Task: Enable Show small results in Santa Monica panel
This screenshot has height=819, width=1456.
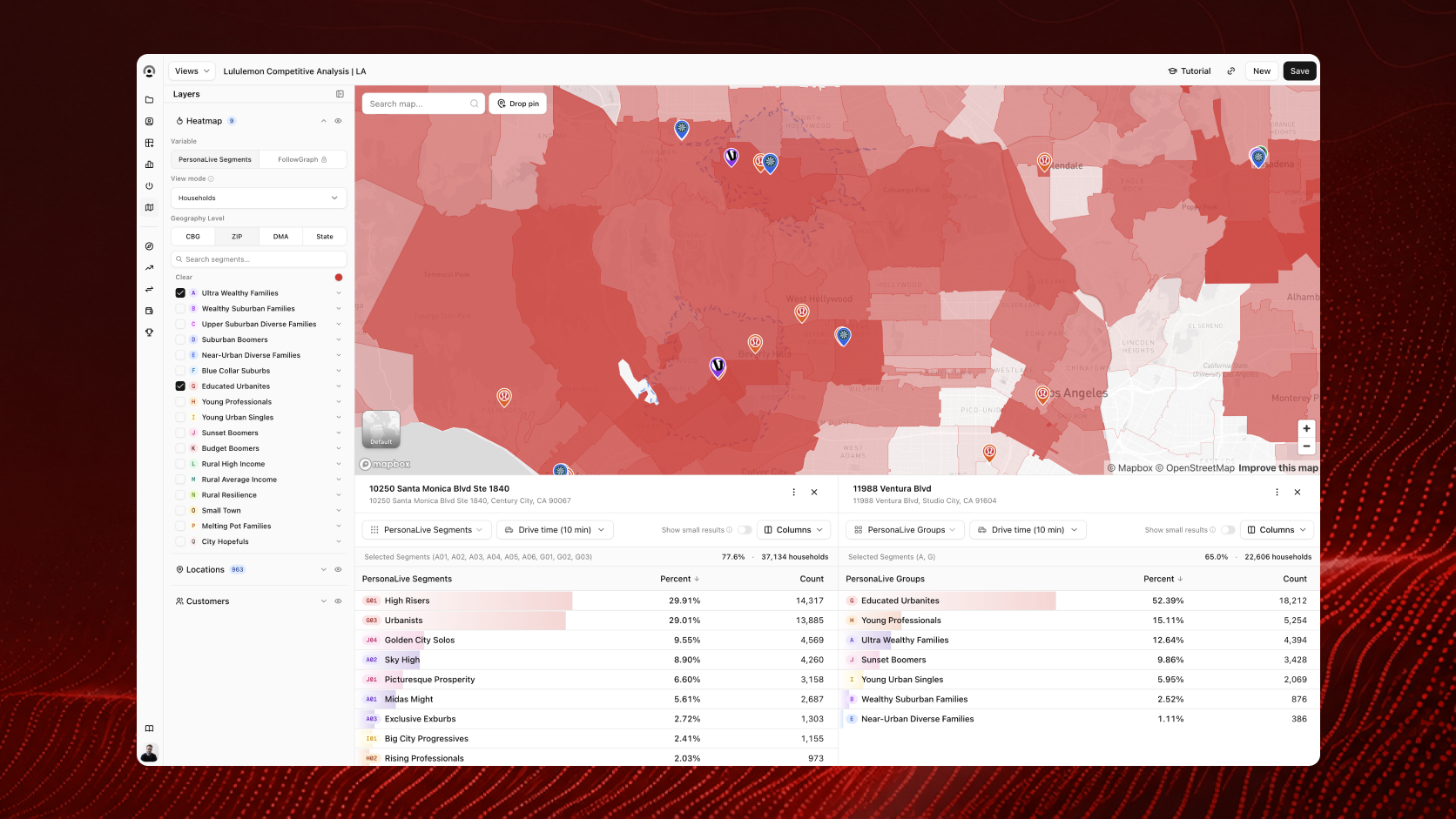Action: [745, 530]
